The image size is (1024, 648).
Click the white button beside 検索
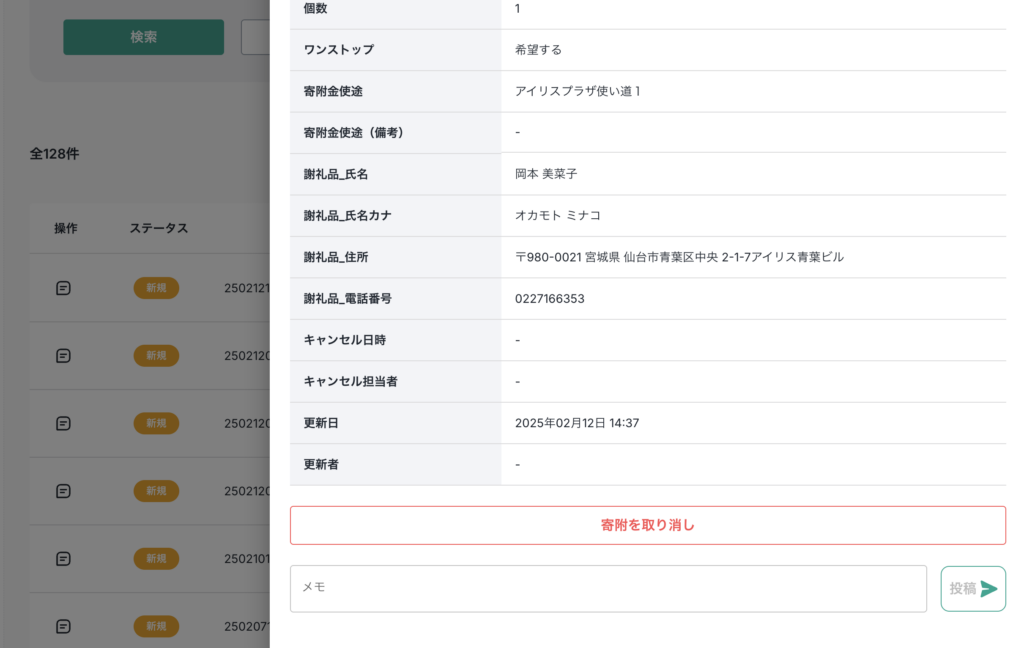[x=255, y=37]
